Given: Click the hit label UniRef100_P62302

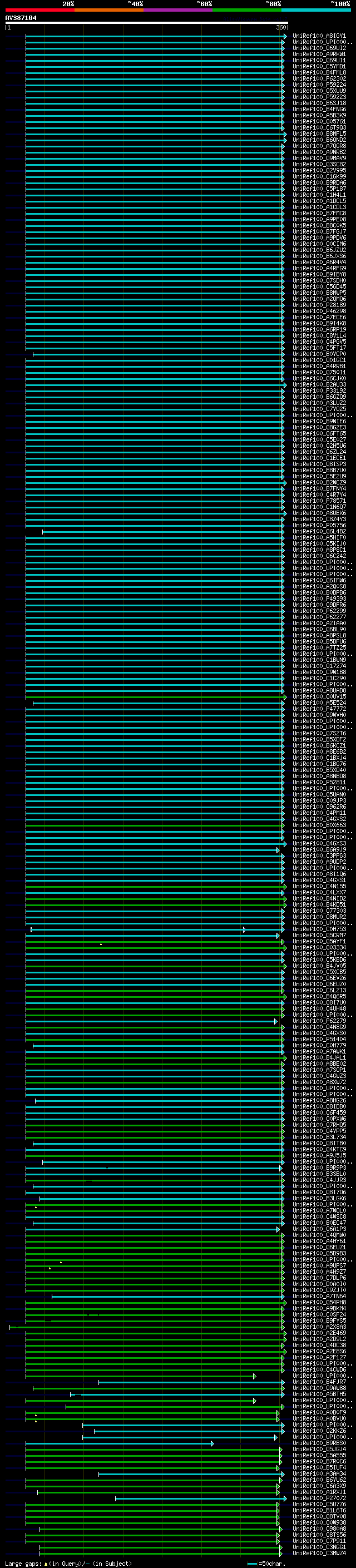Looking at the screenshot, I should click(319, 78).
